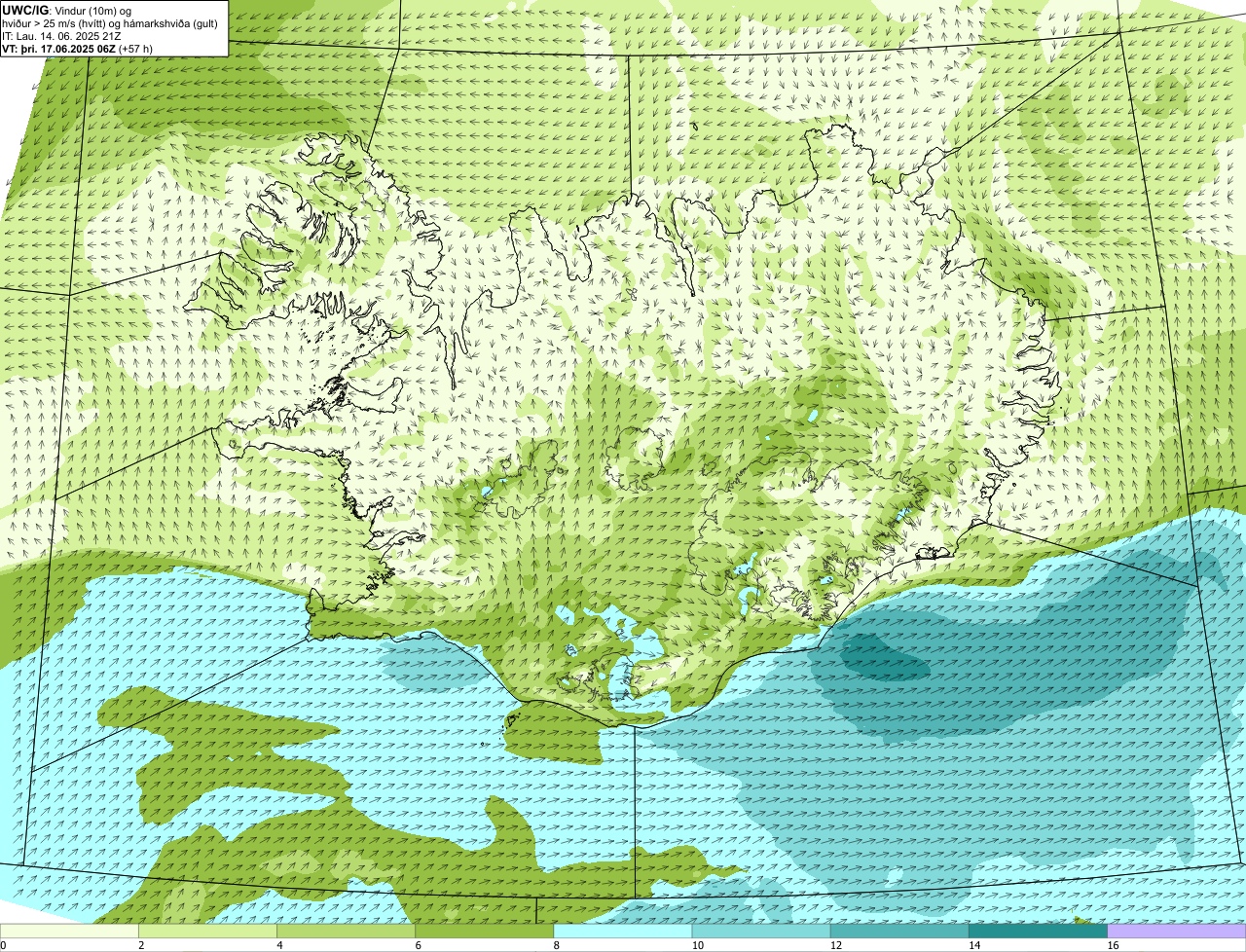Click the valid time 'VT: þri. 17.06.2025 06Z (+57 h)'
This screenshot has width=1246, height=952.
click(x=77, y=49)
